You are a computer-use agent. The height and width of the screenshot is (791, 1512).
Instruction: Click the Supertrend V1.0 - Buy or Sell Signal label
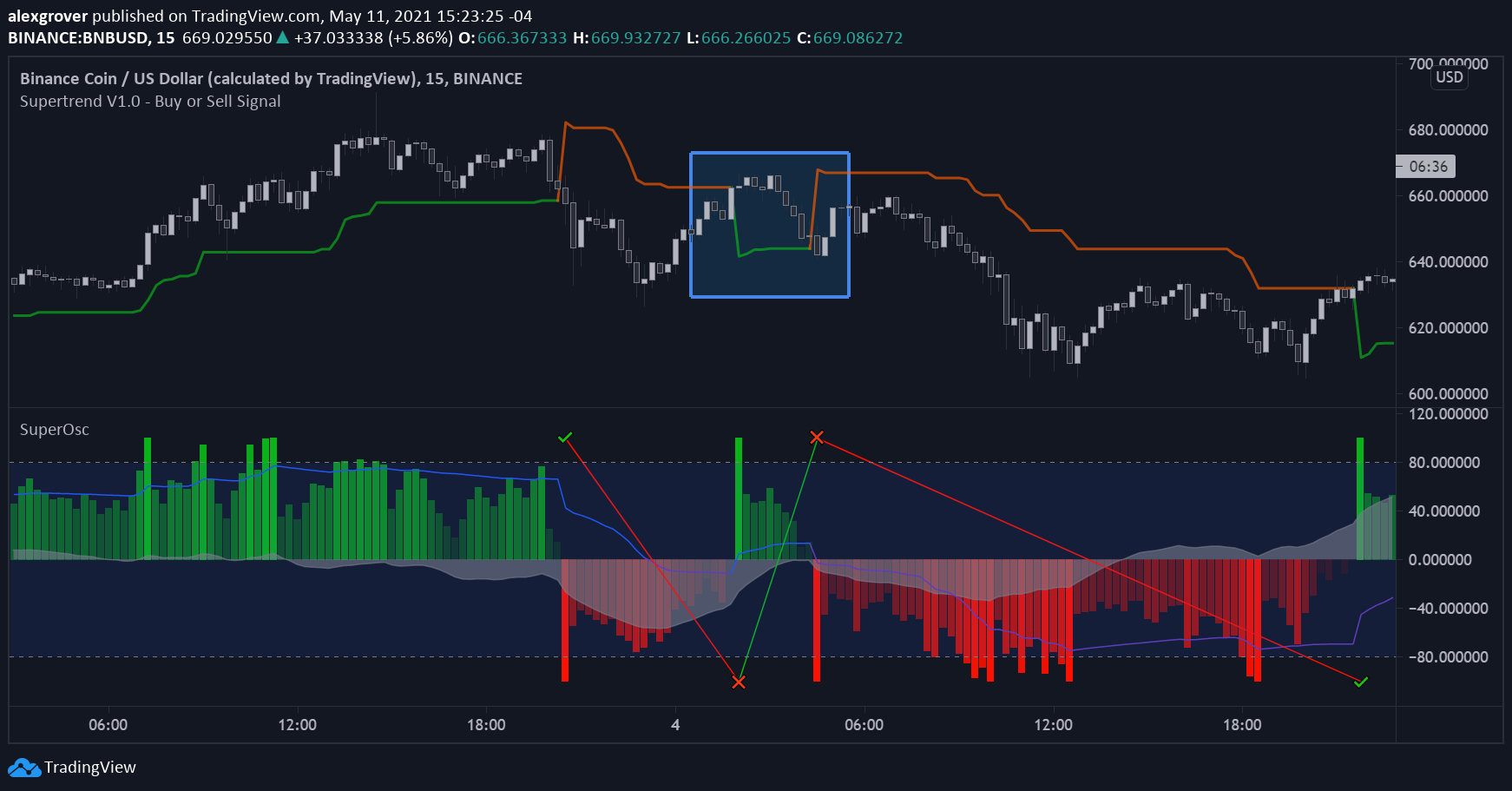tap(150, 101)
